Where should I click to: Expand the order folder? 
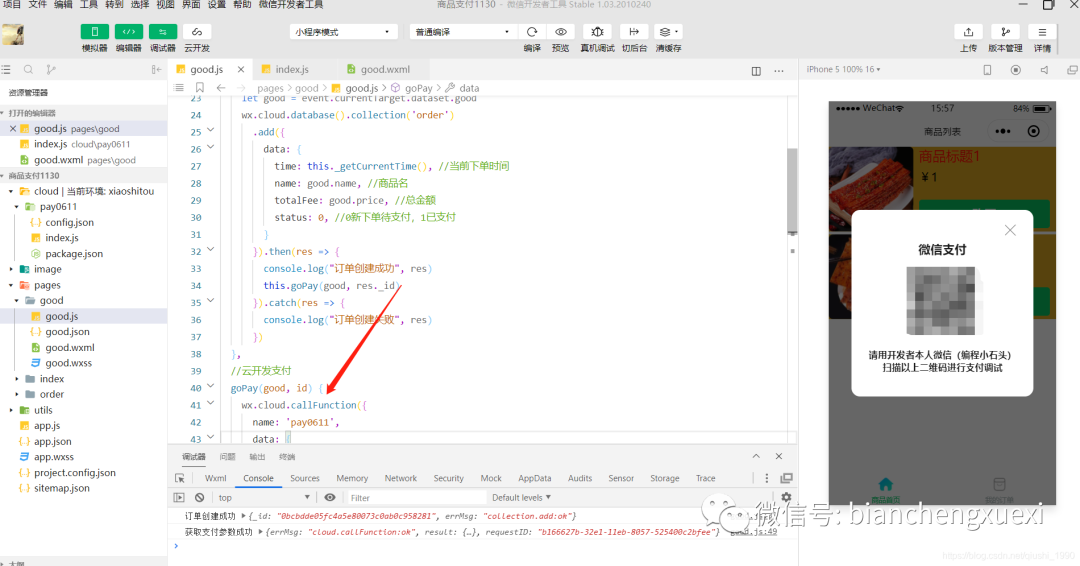tap(17, 395)
